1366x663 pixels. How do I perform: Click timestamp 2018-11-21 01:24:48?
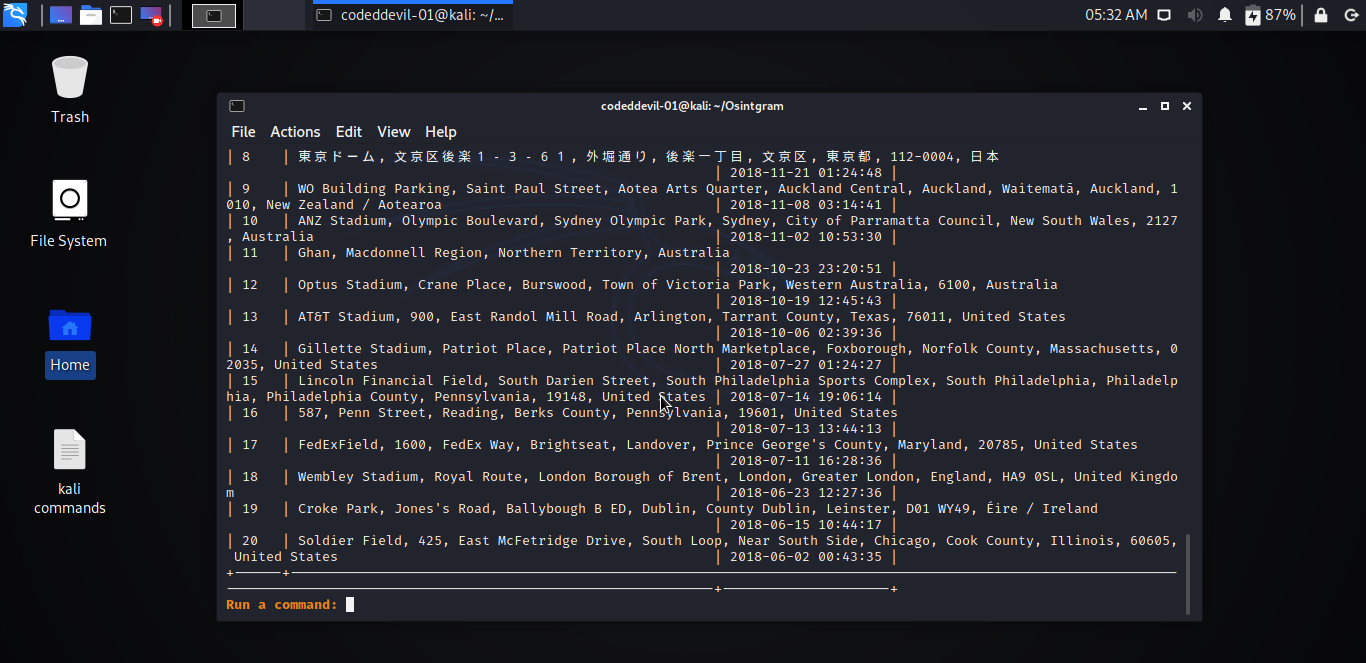tap(806, 172)
